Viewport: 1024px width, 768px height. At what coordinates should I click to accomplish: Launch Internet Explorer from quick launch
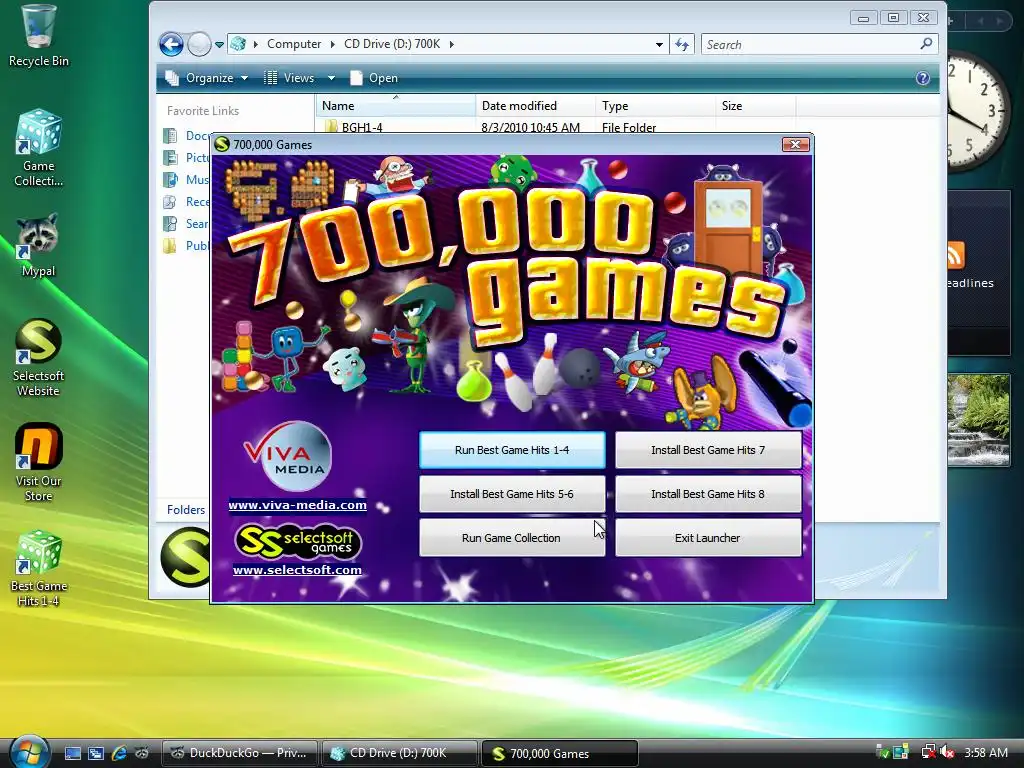pos(119,753)
